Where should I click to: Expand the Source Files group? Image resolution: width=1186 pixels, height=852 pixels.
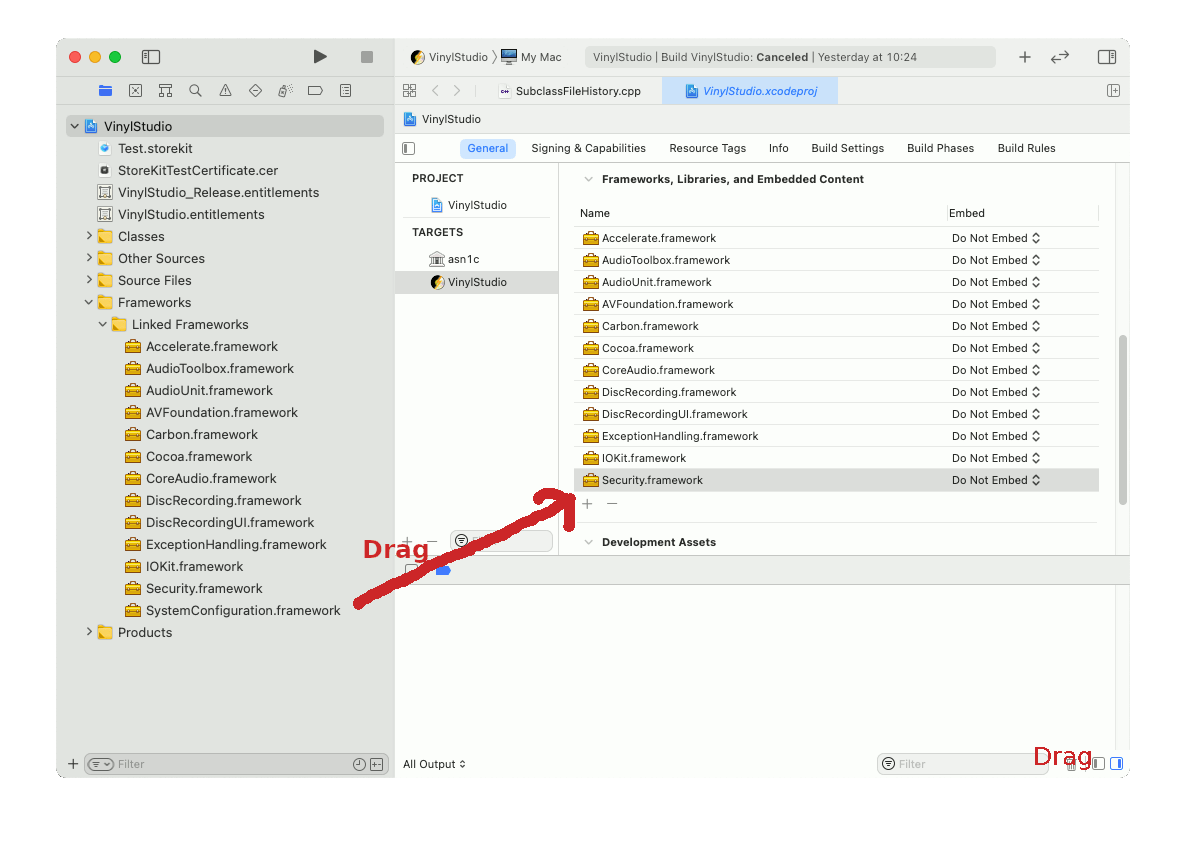(x=89, y=280)
